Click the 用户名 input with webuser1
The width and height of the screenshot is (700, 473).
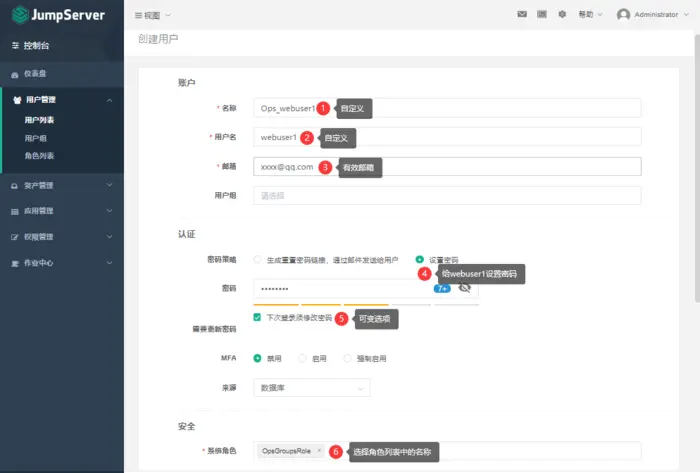pyautogui.click(x=447, y=137)
